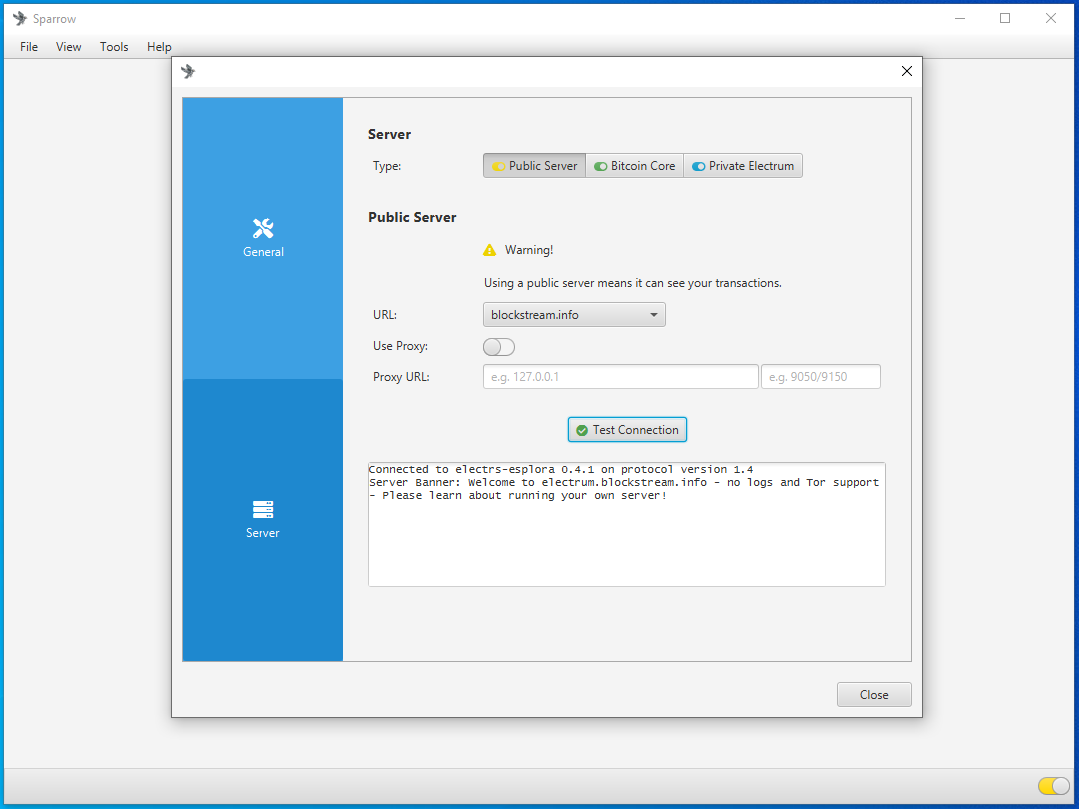Image resolution: width=1079 pixels, height=809 pixels.
Task: Close the settings dialog with X
Action: pos(907,71)
